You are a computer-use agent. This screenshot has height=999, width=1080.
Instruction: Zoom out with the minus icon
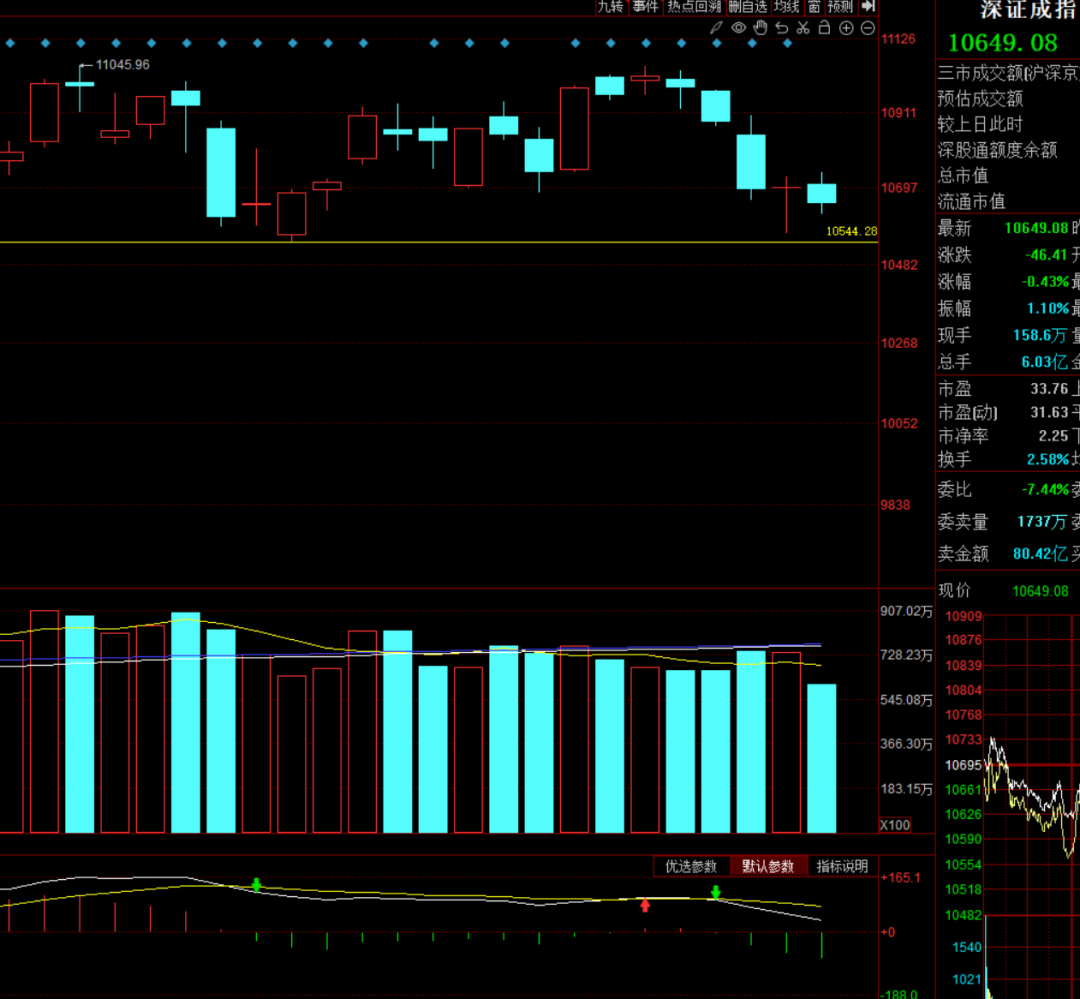(x=868, y=28)
